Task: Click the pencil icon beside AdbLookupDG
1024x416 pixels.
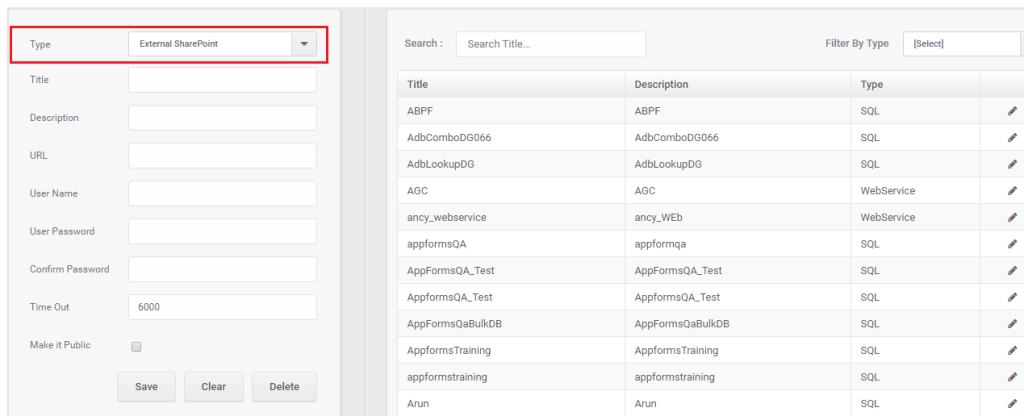Action: [1012, 165]
